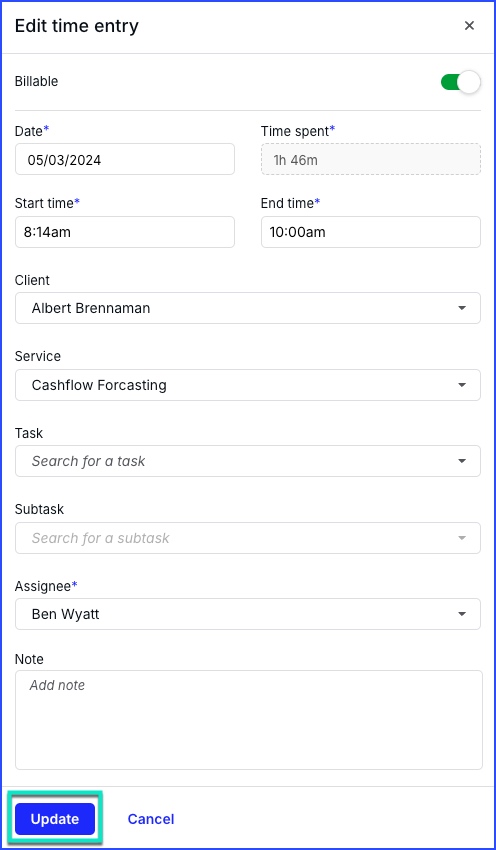
Task: Click the caret arrow in the Assignee field
Action: 462,614
